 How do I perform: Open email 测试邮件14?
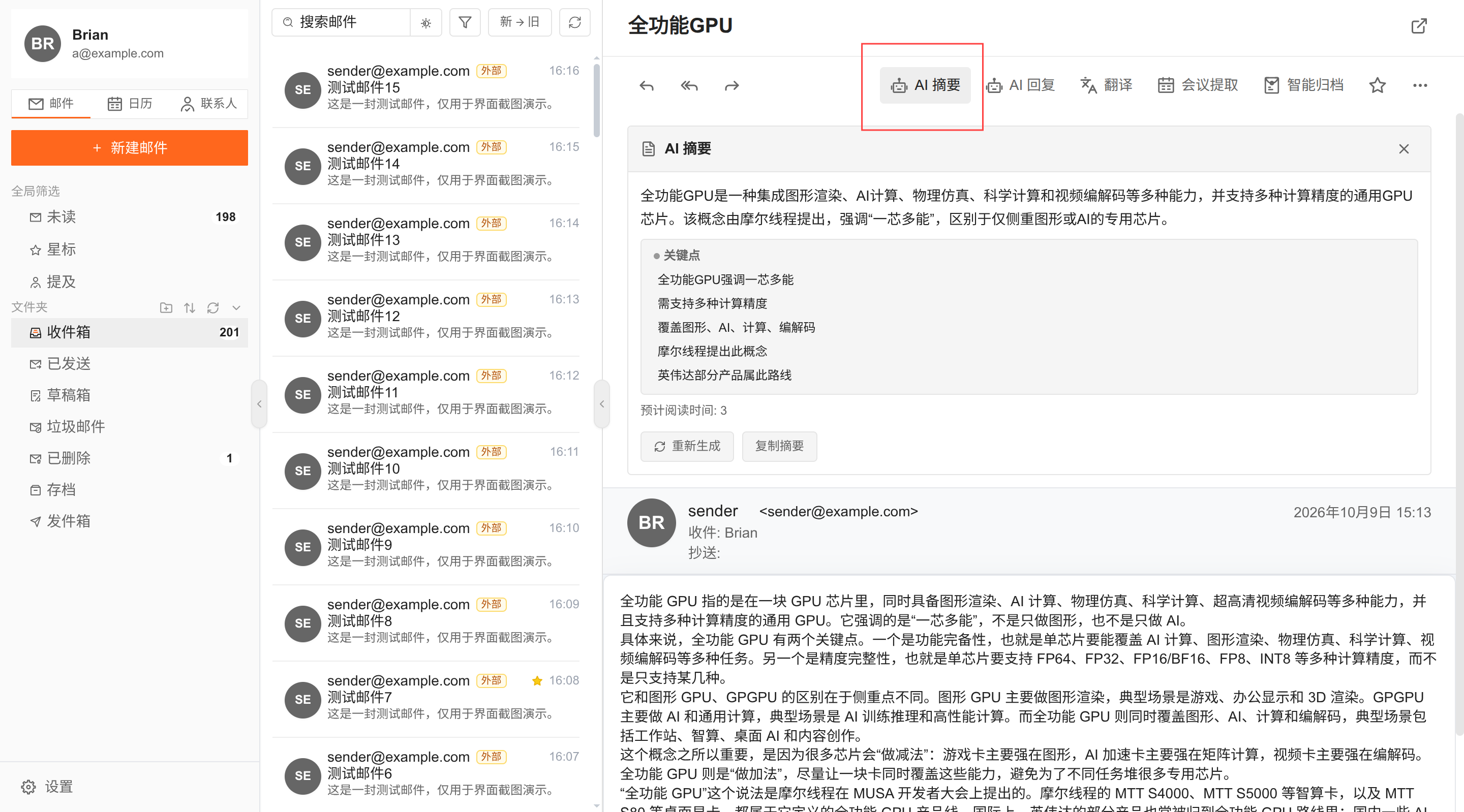click(x=426, y=165)
